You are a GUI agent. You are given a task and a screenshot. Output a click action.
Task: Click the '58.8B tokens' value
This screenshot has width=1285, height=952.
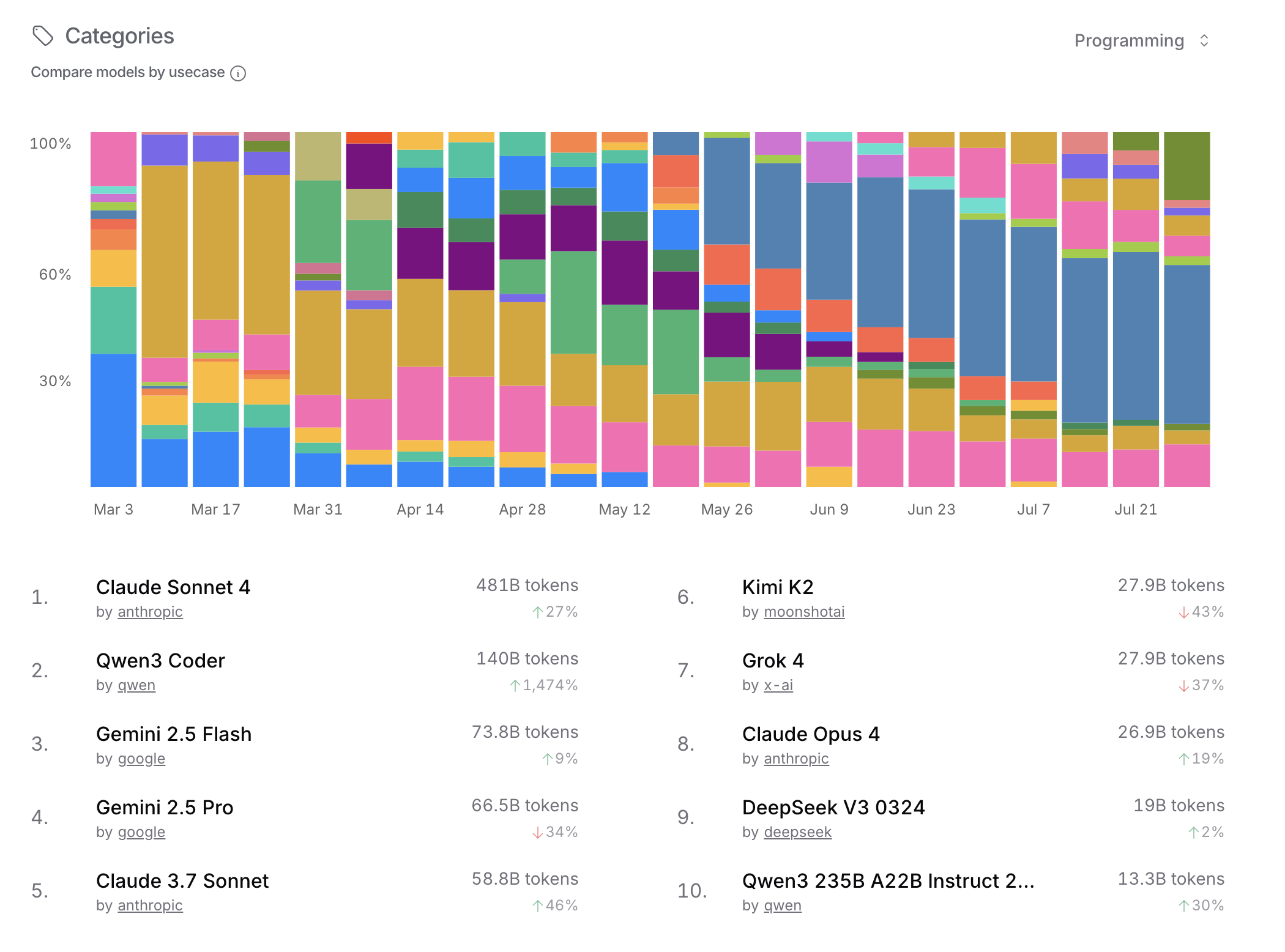click(x=524, y=879)
